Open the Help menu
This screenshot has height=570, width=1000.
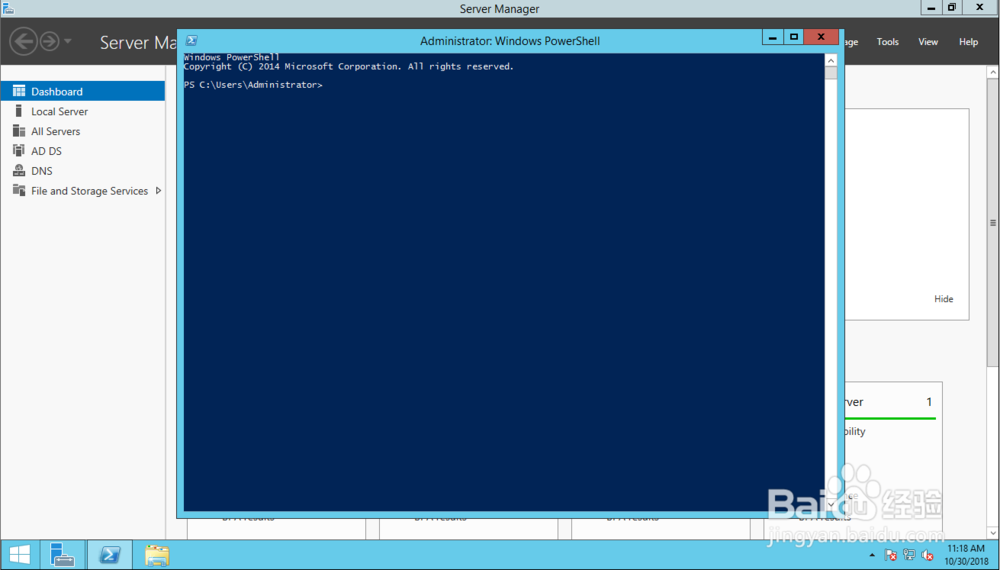968,42
